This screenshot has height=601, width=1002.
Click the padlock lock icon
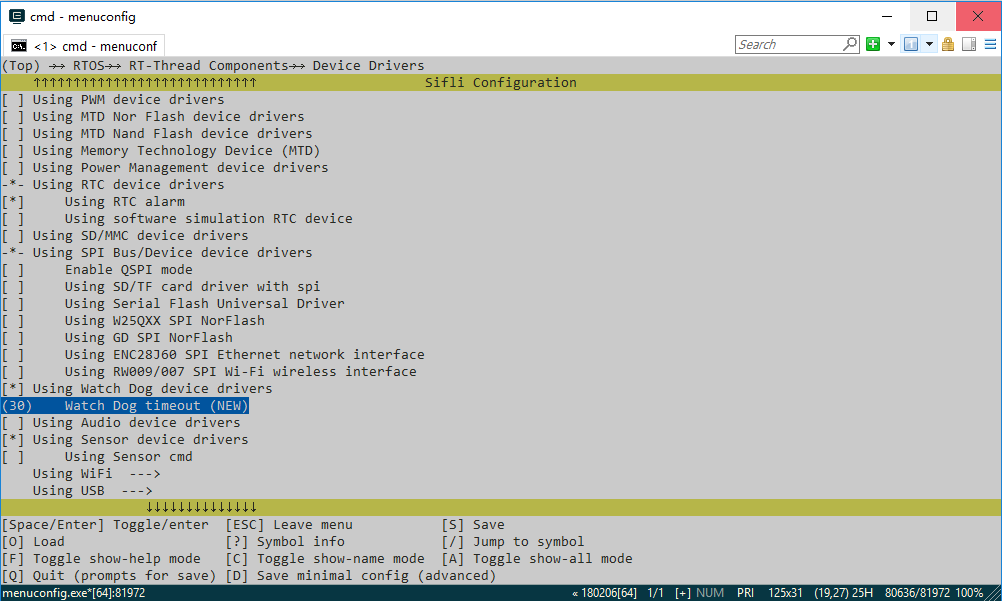click(x=948, y=44)
